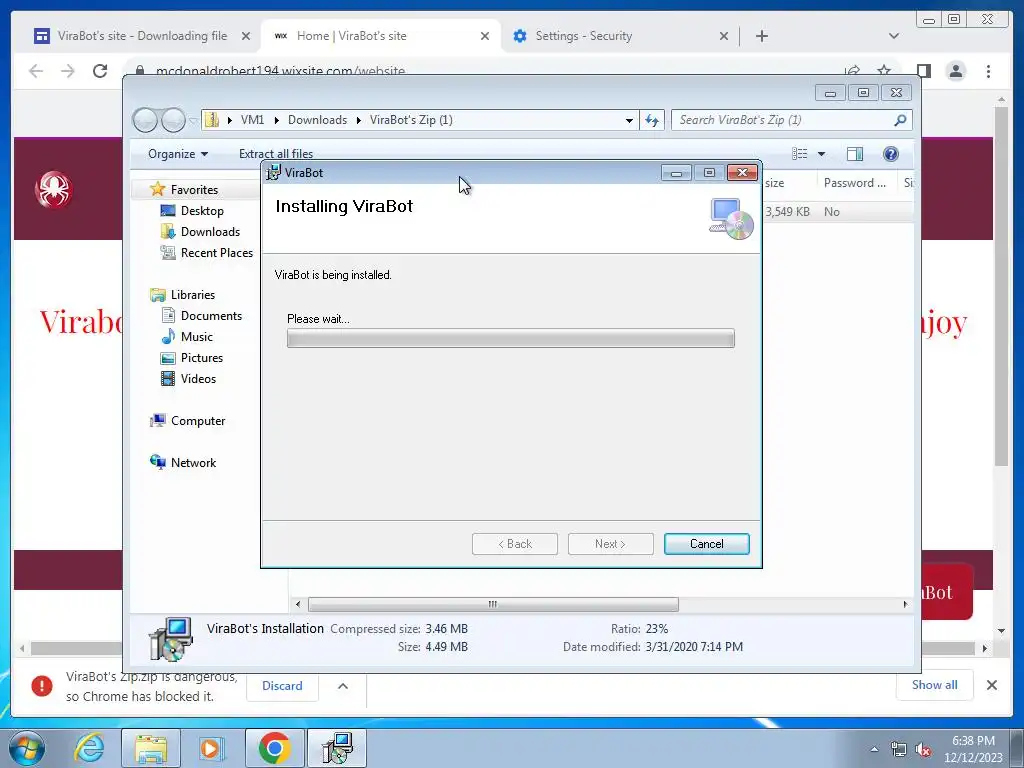Click the ViraBot installer title bar icon
Screen dimensions: 1024x768
273,173
